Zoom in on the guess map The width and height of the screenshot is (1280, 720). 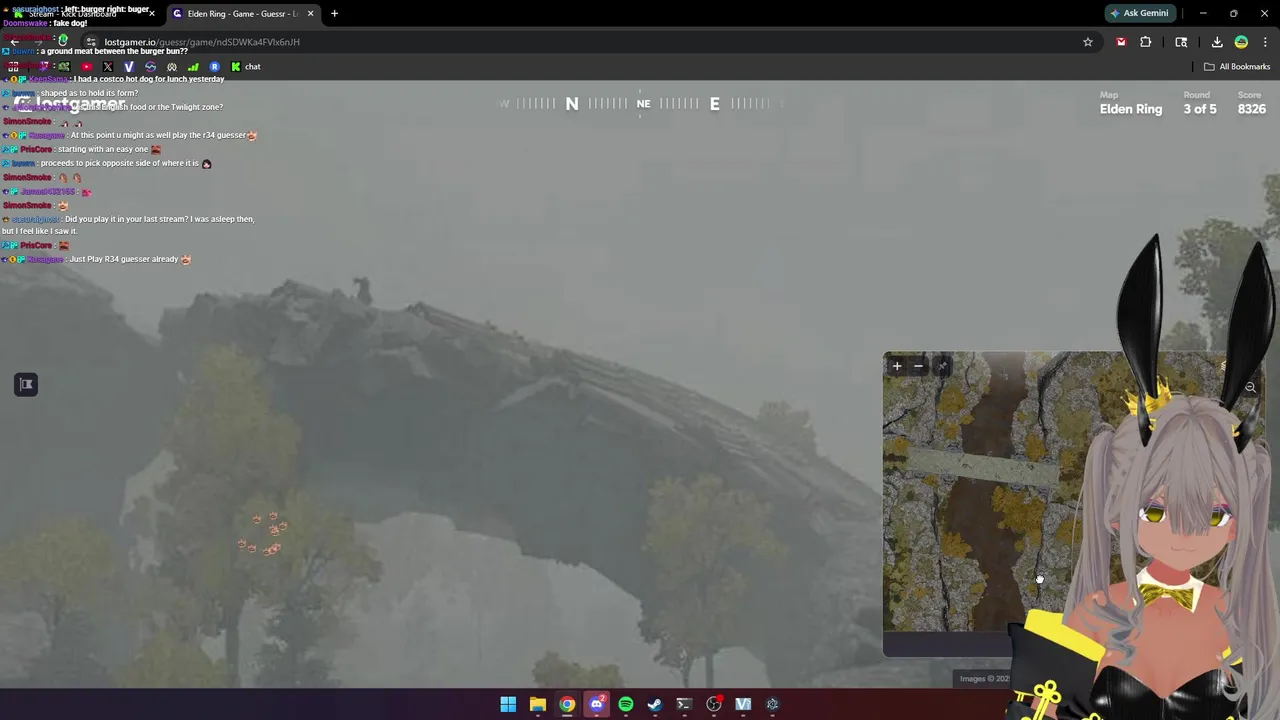pyautogui.click(x=897, y=366)
